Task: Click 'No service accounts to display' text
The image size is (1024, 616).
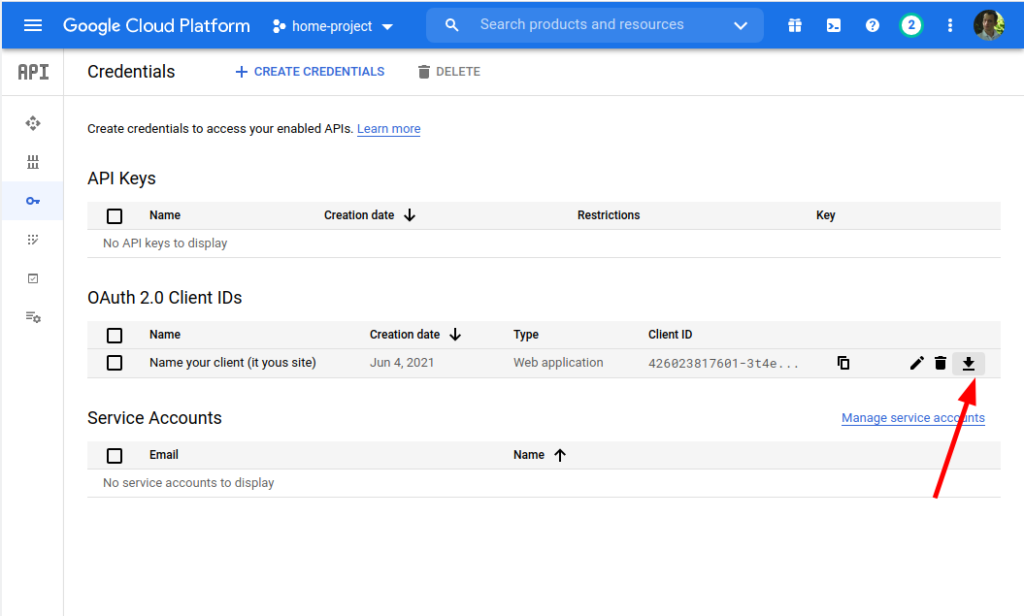Action: point(189,483)
